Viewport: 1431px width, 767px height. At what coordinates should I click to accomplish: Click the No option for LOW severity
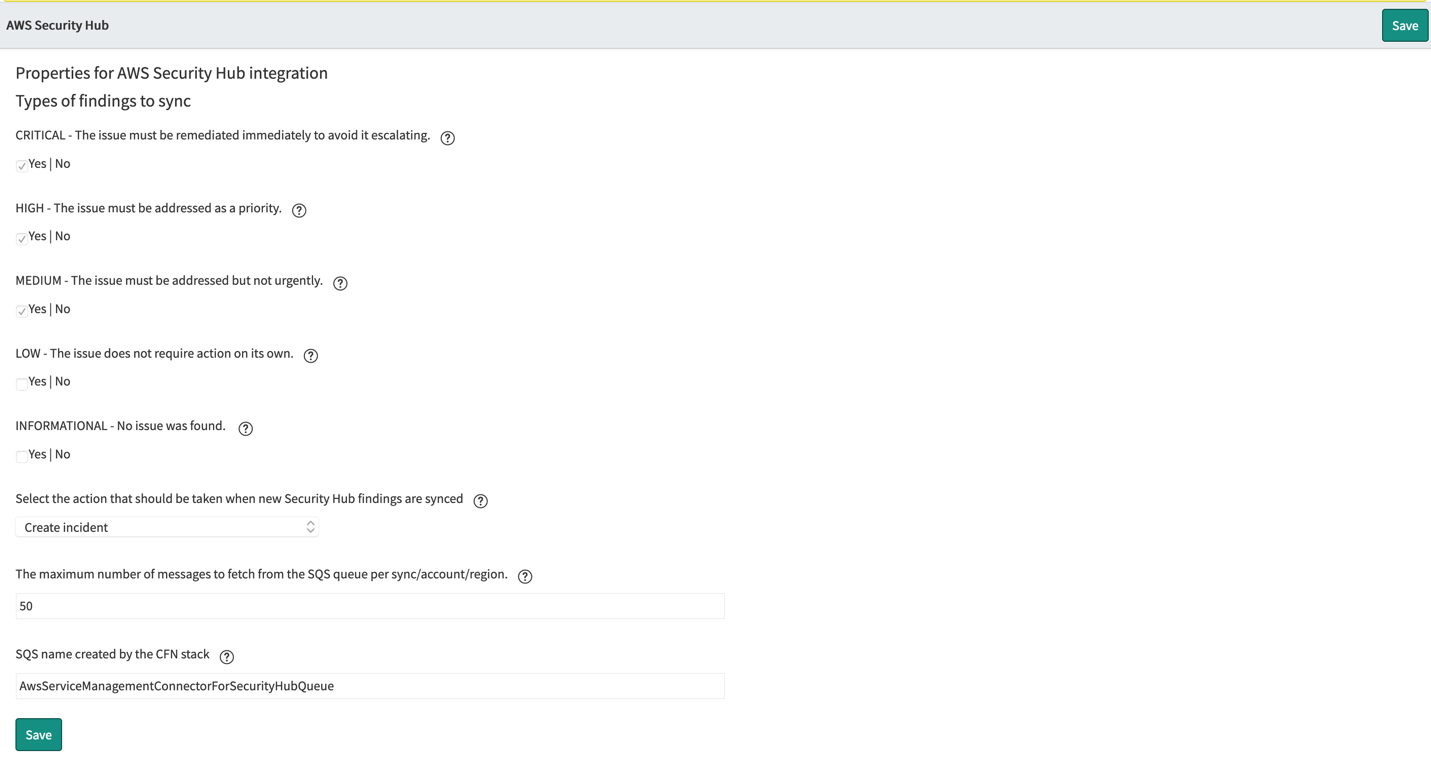click(x=63, y=381)
